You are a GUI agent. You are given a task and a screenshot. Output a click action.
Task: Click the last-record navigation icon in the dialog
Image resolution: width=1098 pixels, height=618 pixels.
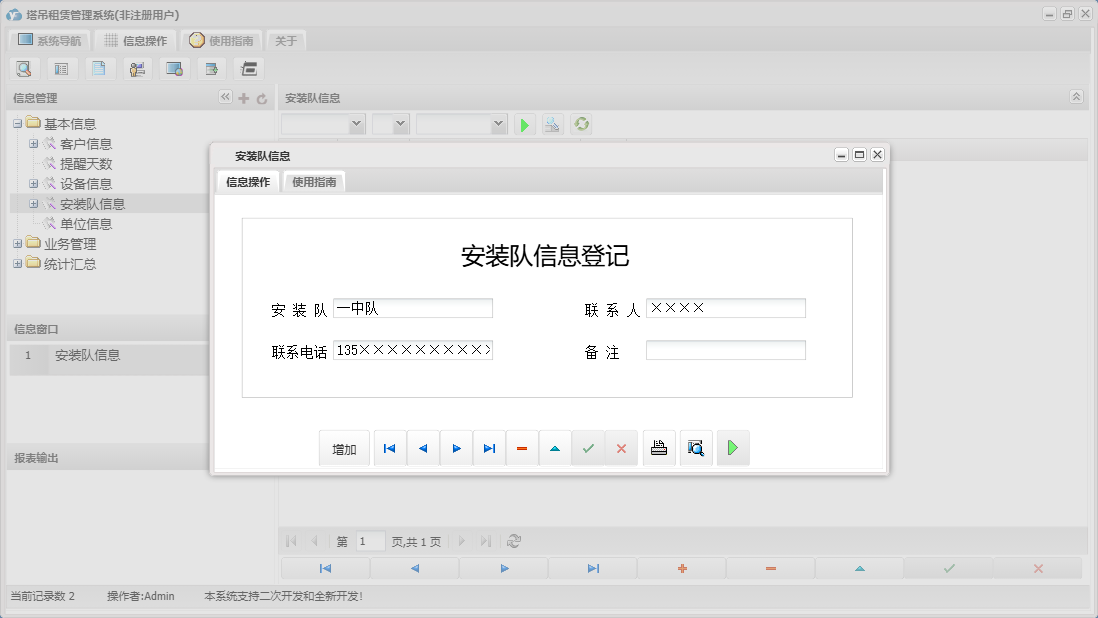coord(489,447)
